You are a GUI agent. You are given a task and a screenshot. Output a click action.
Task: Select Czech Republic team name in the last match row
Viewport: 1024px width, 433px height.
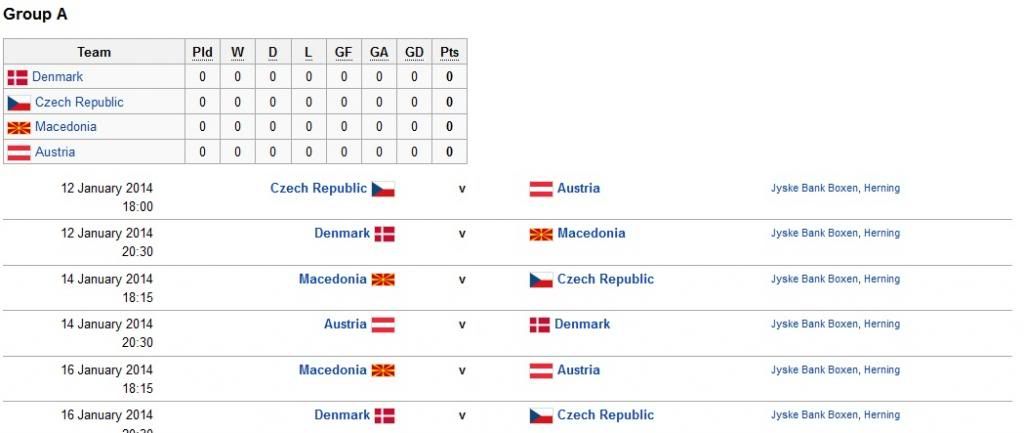tap(605, 415)
